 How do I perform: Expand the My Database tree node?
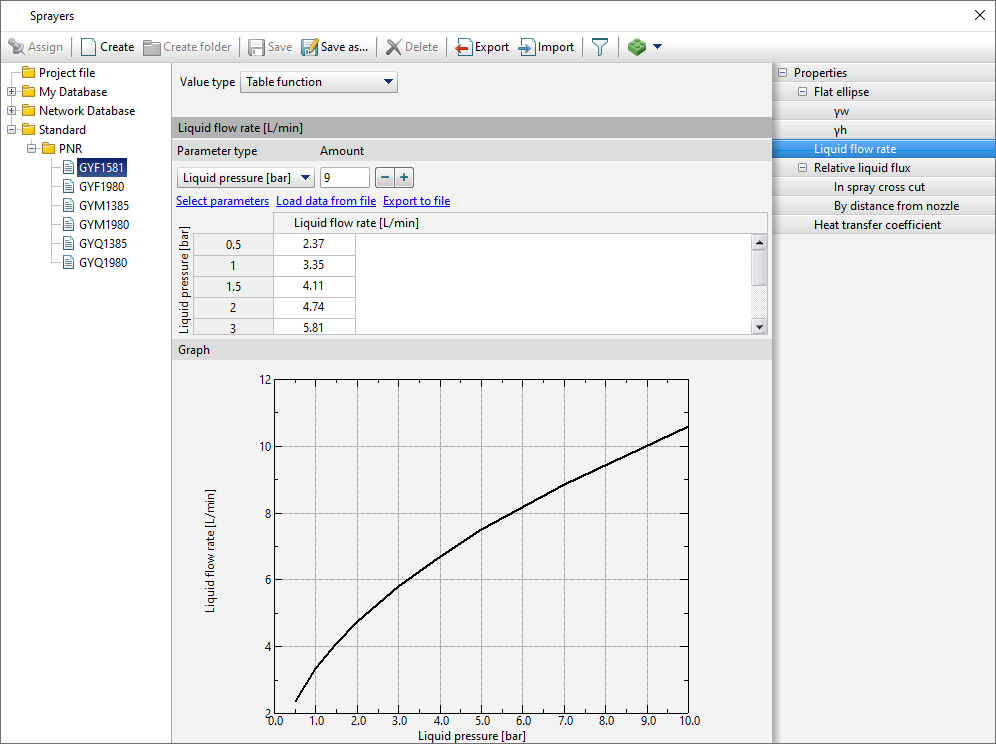click(12, 92)
